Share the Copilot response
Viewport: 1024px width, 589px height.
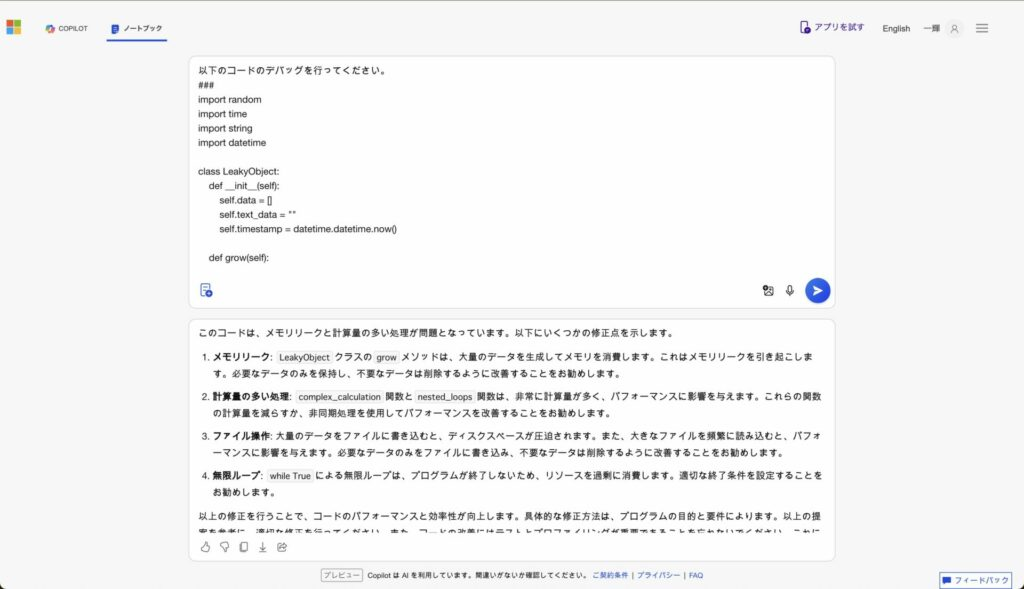282,547
